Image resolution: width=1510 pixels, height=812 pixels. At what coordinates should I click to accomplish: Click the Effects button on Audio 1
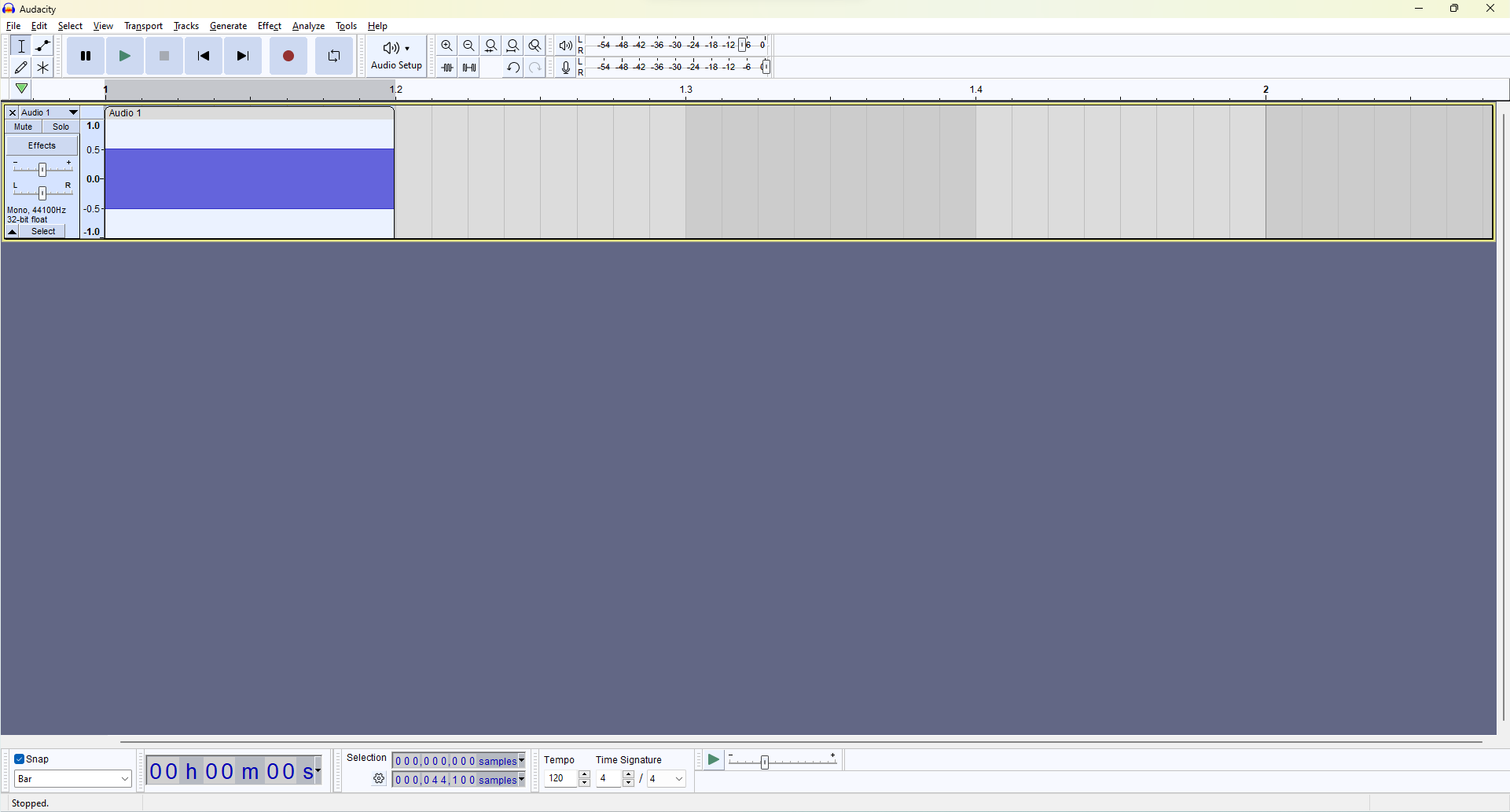click(x=41, y=145)
